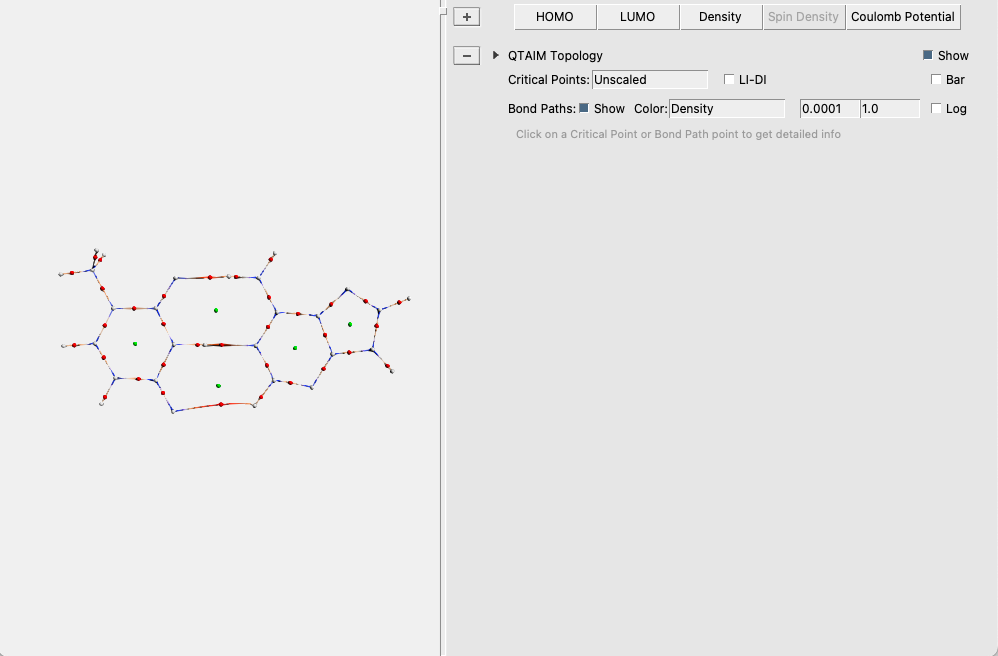Enable the Log checkbox
The height and width of the screenshot is (656, 998).
point(935,108)
